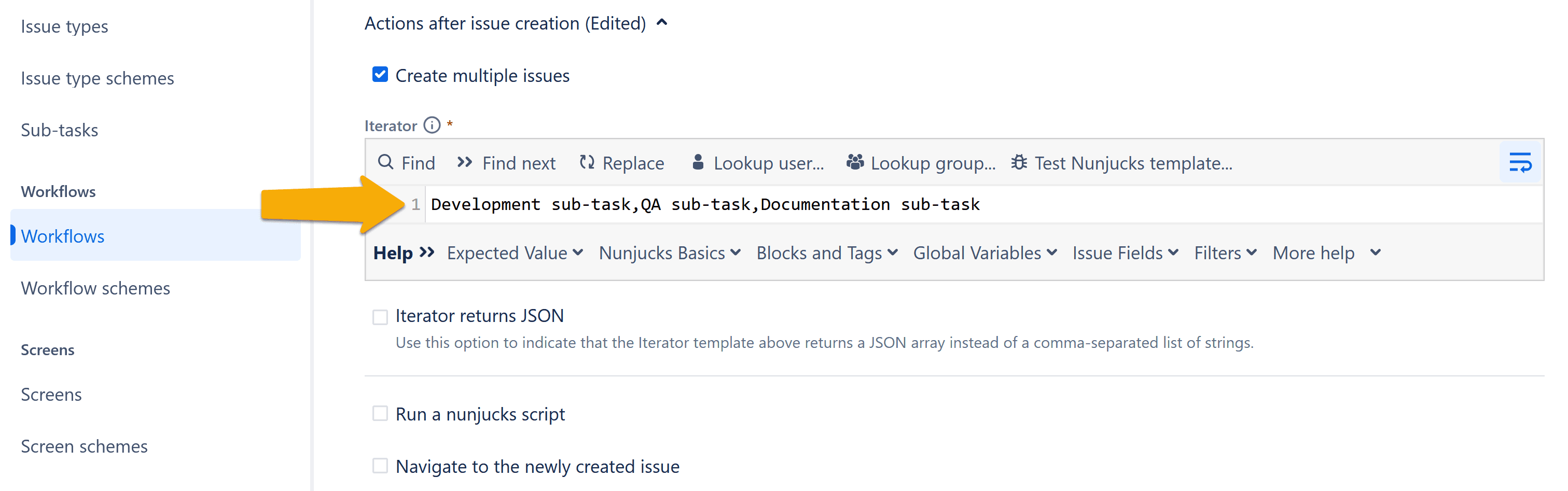Click the Lookup group people icon

[x=855, y=162]
